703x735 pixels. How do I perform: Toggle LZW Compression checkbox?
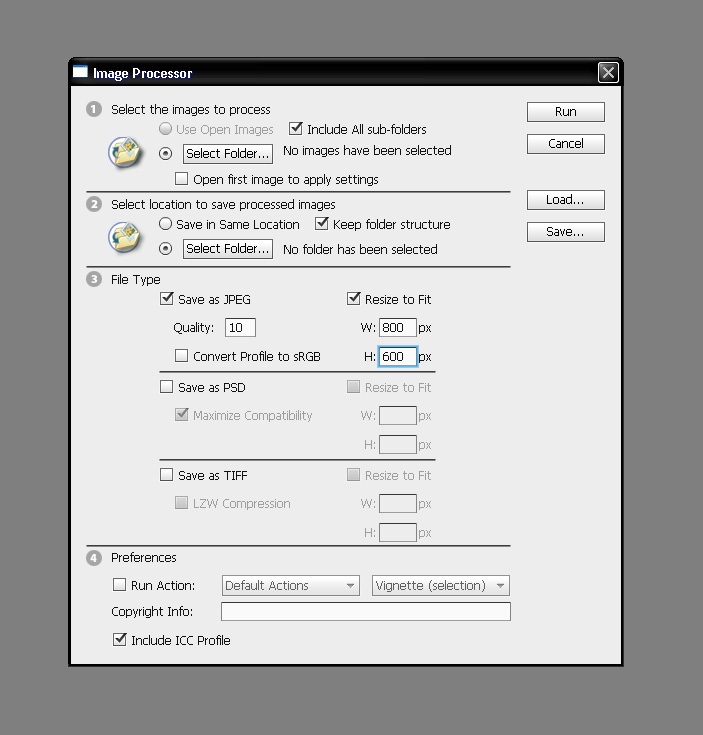[181, 503]
